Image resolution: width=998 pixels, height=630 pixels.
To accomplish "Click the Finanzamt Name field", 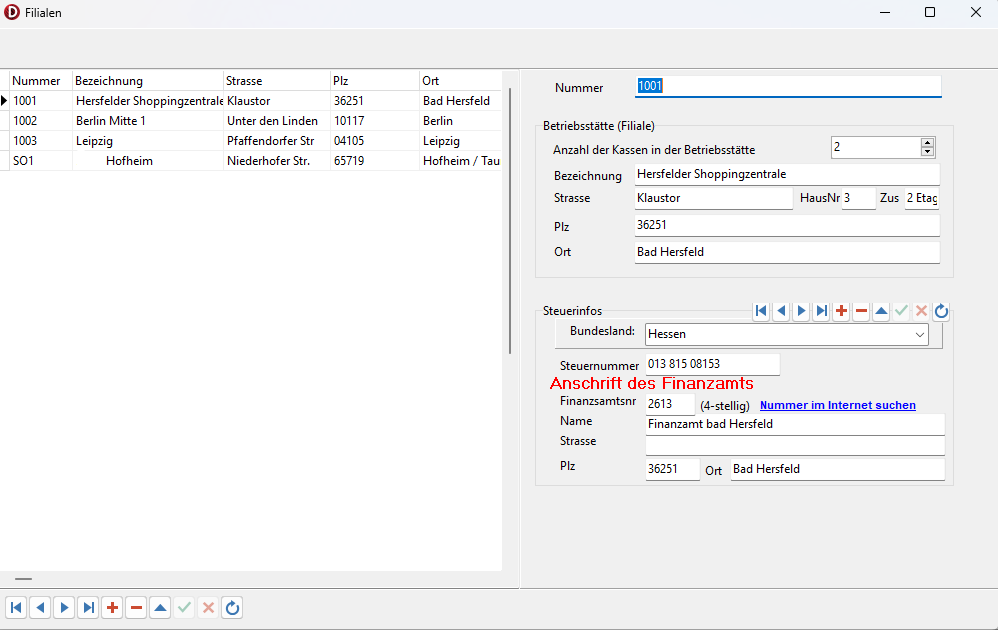I will tap(795, 424).
